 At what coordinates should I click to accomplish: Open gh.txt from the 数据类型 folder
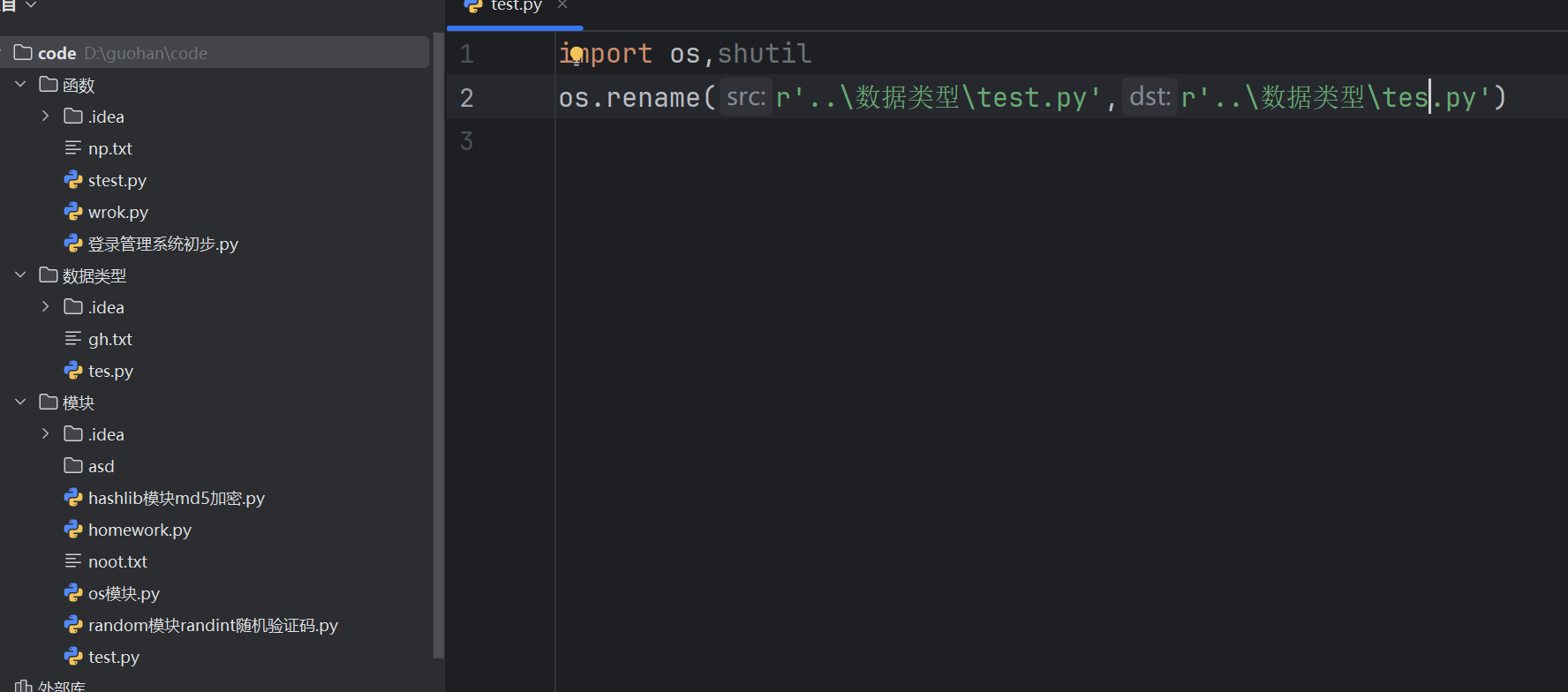(109, 339)
